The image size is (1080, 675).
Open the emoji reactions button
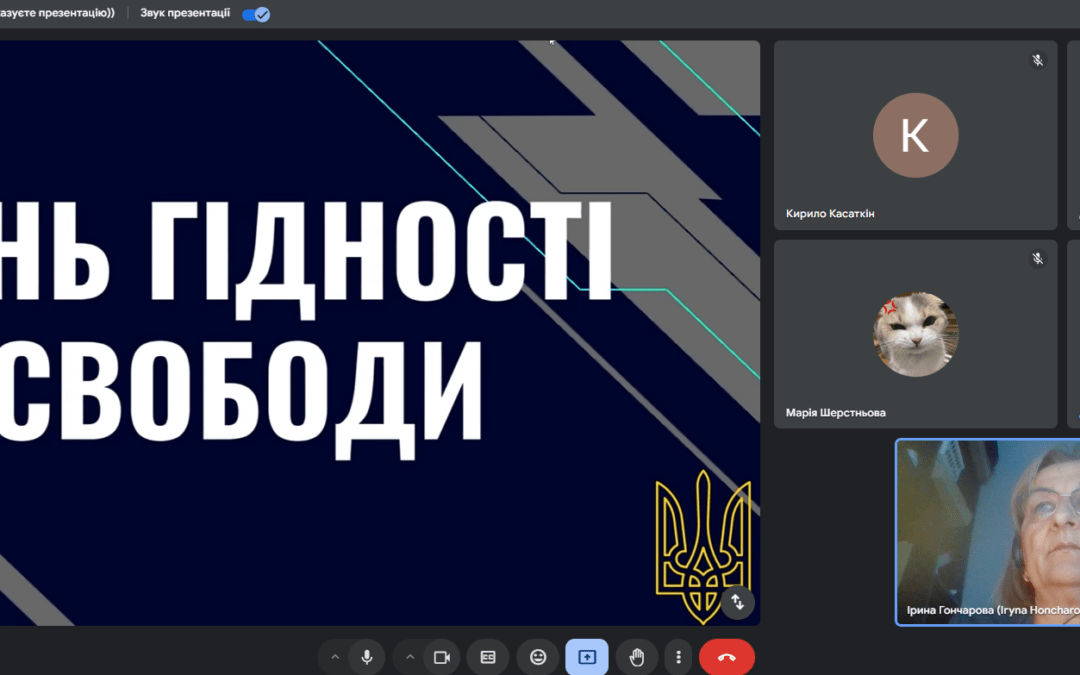[538, 658]
